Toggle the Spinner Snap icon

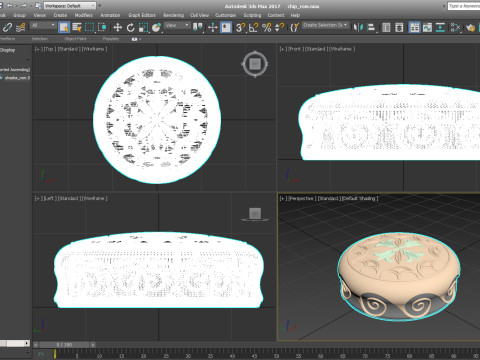coord(280,27)
